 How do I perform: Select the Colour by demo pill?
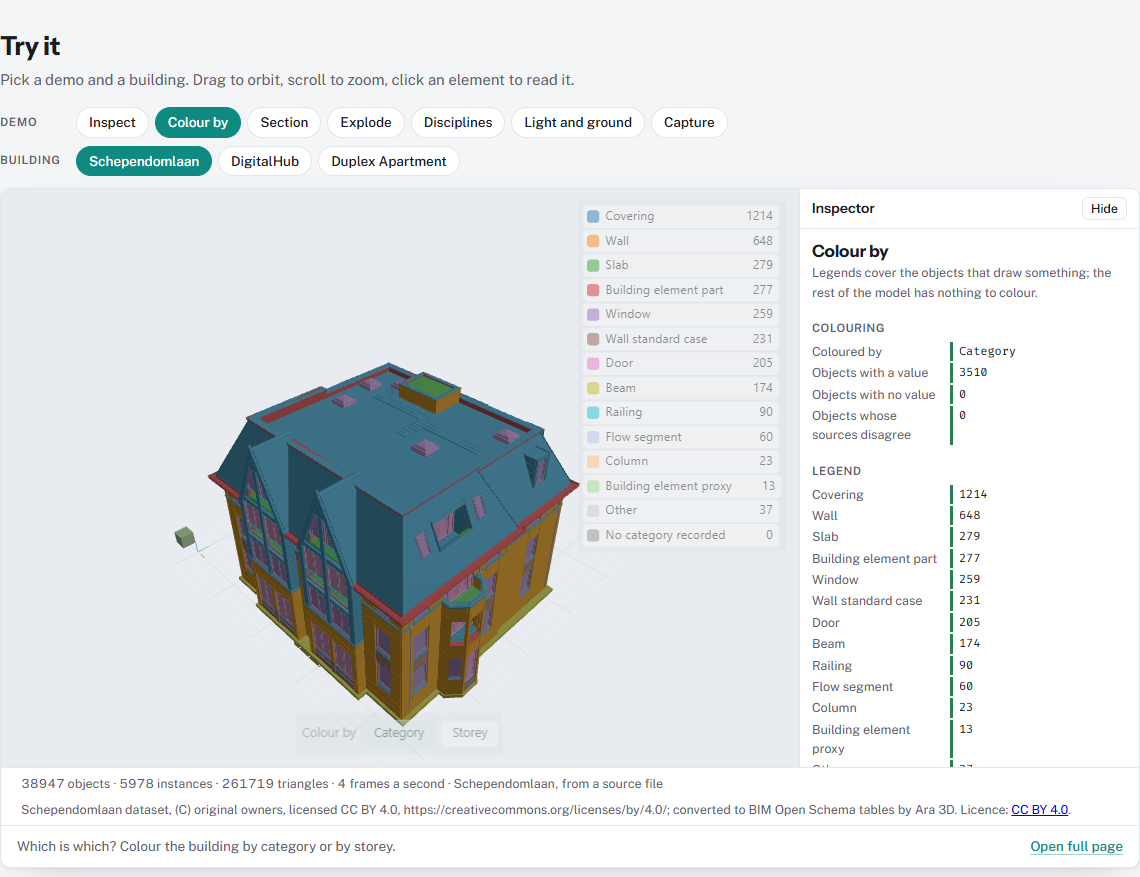pos(198,122)
